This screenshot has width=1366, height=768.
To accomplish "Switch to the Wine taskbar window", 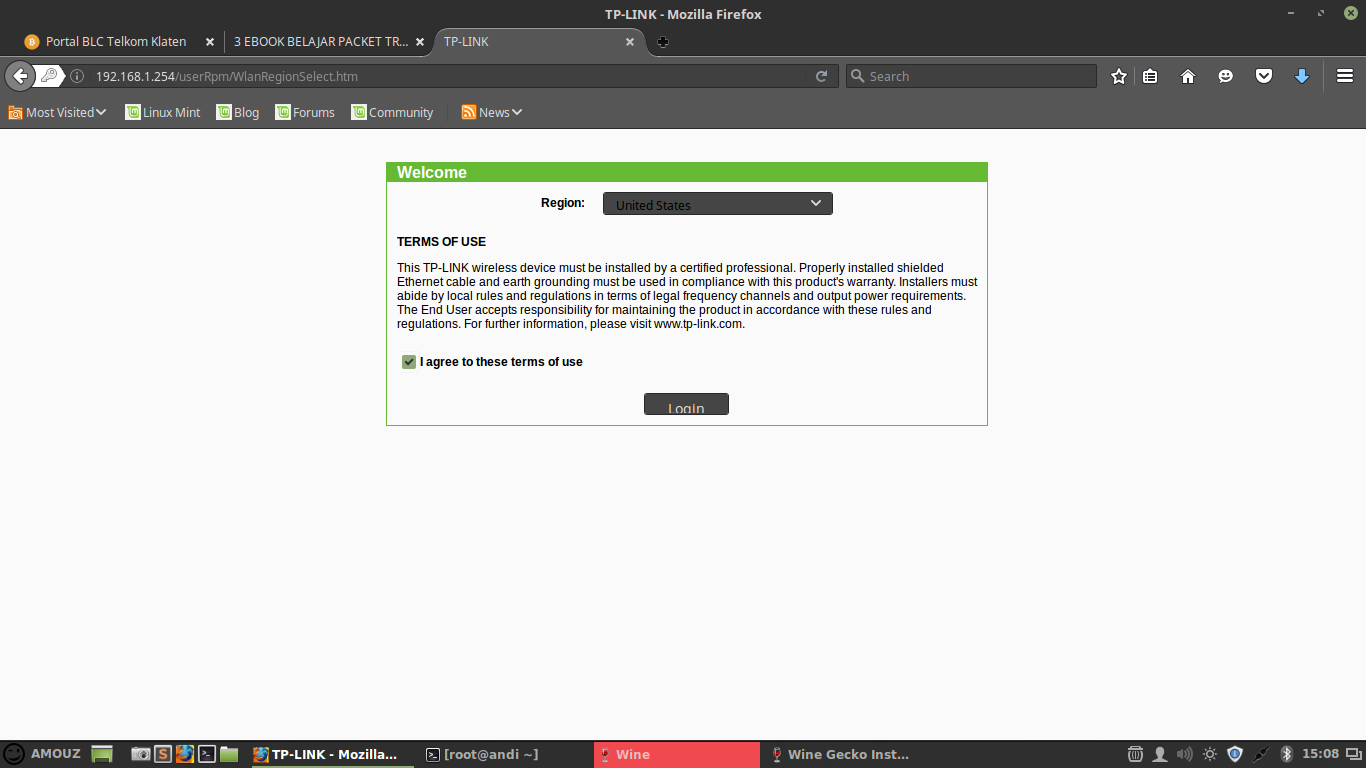I will pyautogui.click(x=676, y=754).
